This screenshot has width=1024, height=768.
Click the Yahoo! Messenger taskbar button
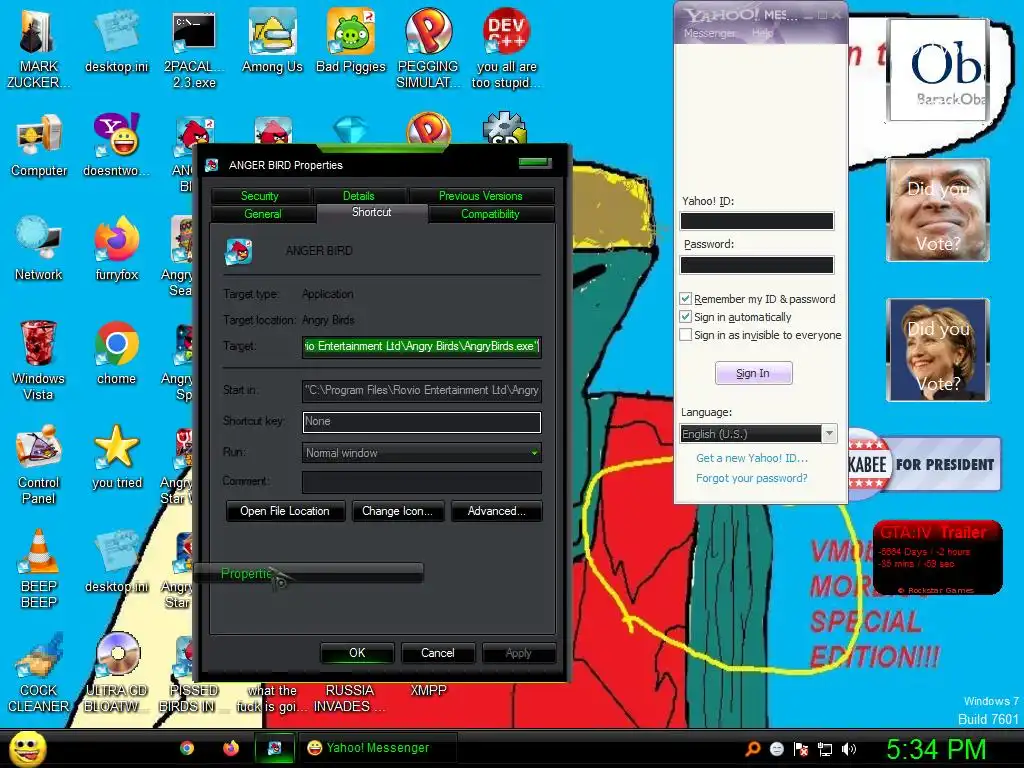click(379, 748)
